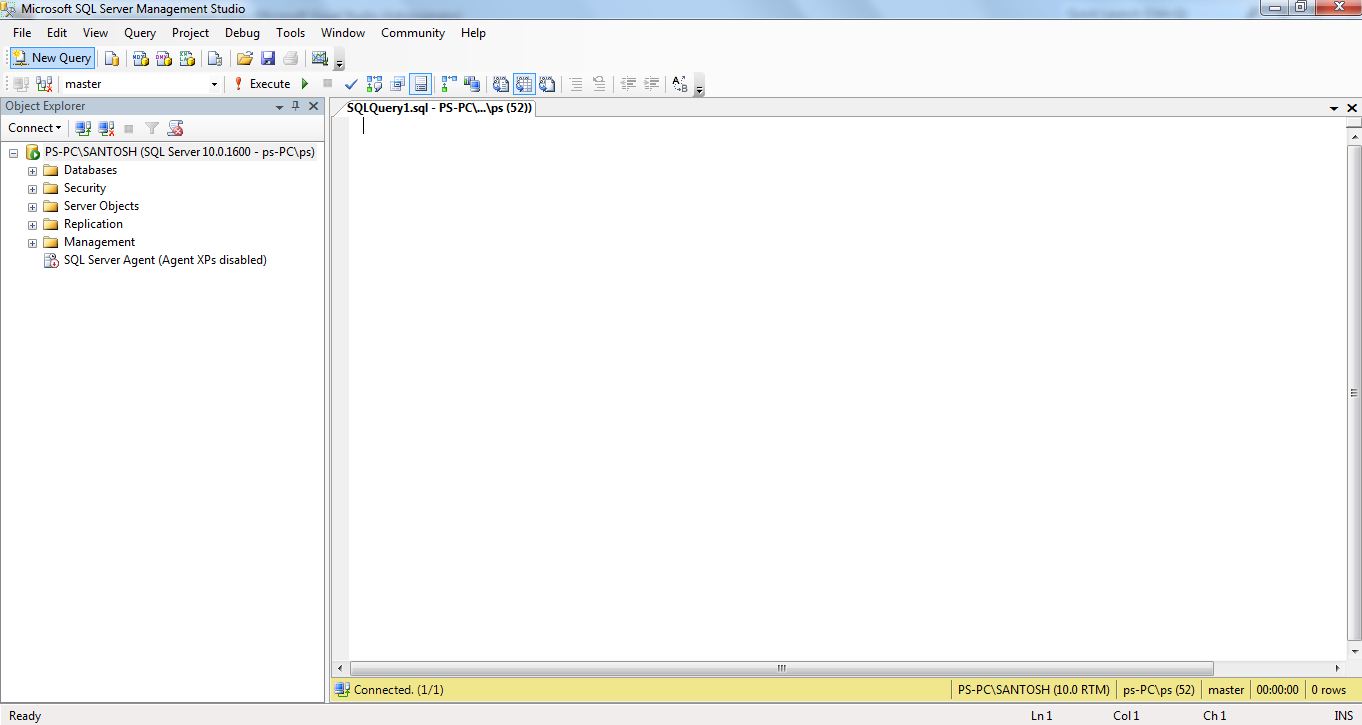Parse the query with the checkmark icon
The height and width of the screenshot is (725, 1362).
pos(351,84)
